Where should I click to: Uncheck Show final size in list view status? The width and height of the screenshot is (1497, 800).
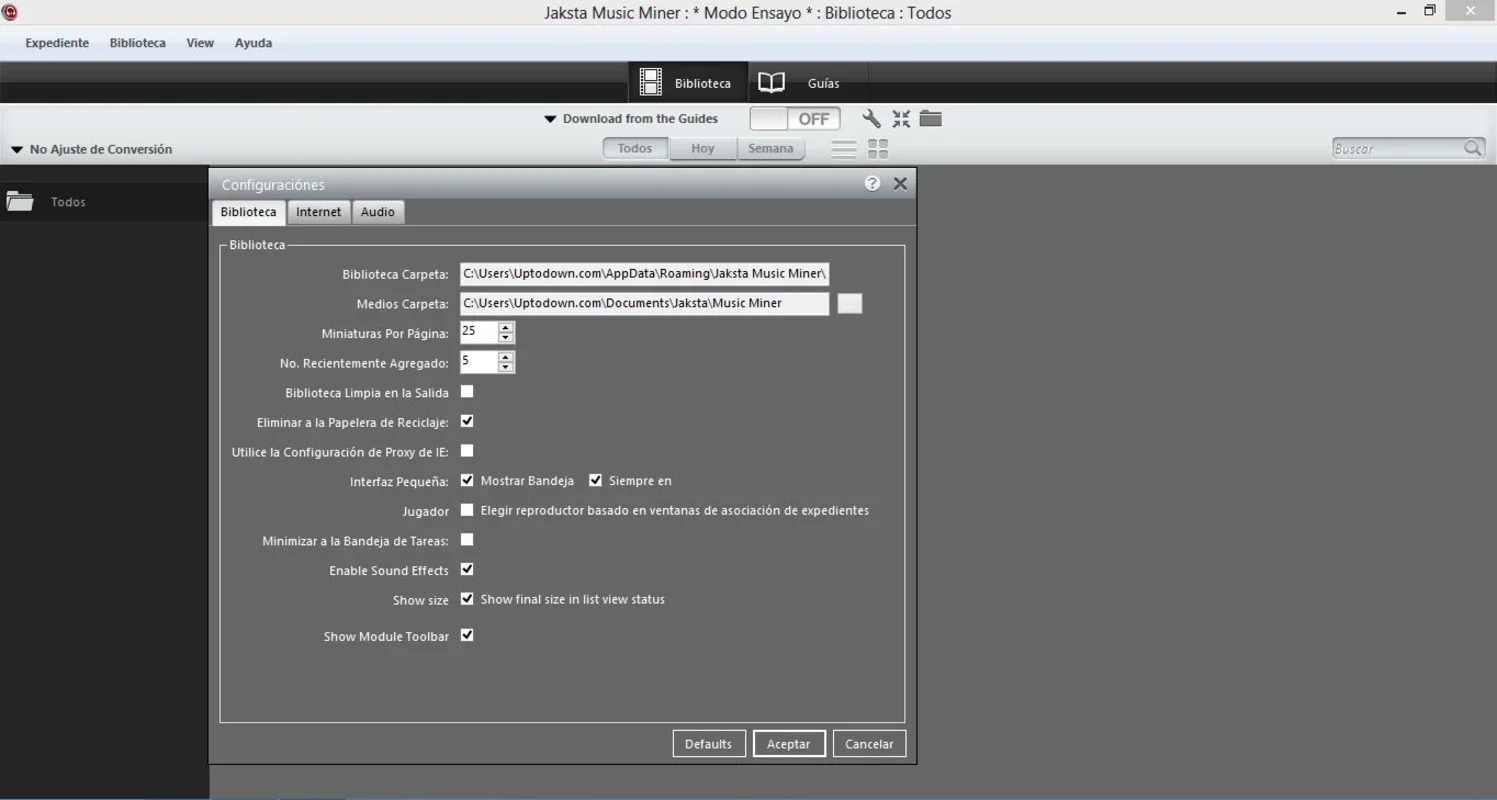click(x=467, y=599)
